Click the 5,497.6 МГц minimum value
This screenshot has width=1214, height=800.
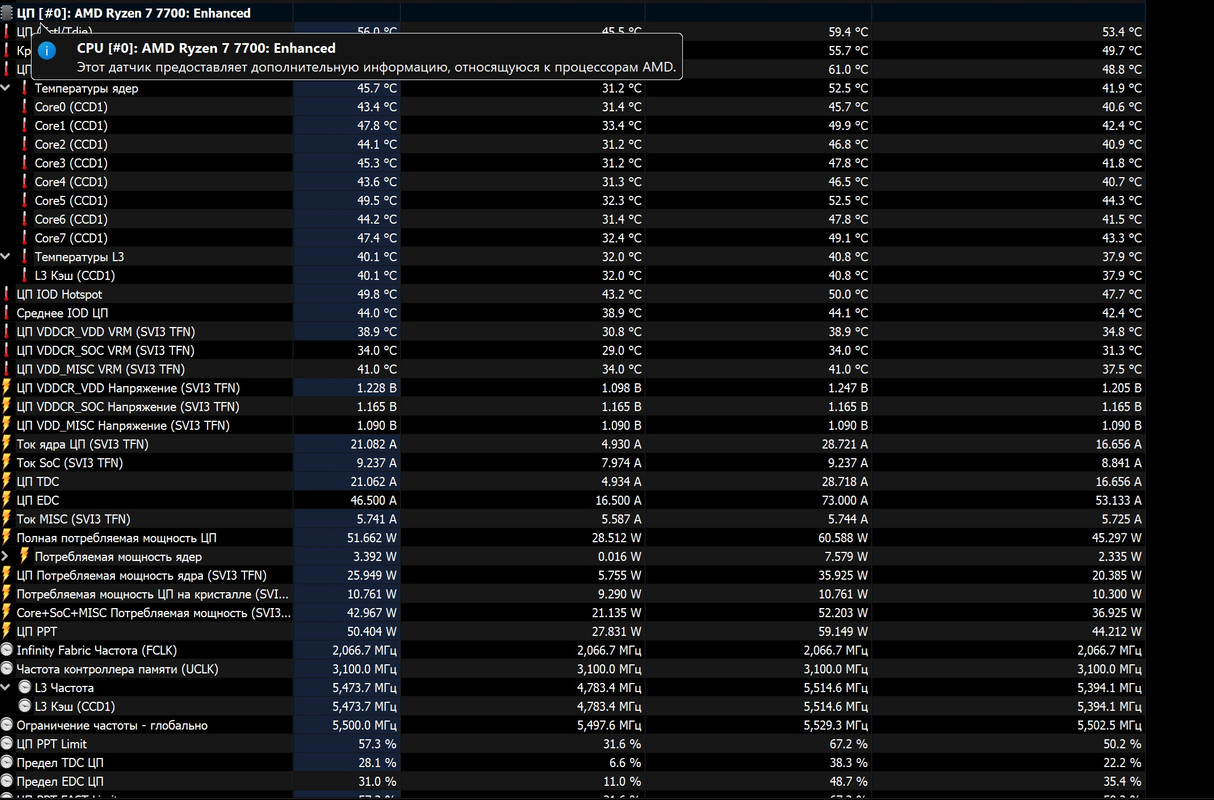(x=610, y=725)
